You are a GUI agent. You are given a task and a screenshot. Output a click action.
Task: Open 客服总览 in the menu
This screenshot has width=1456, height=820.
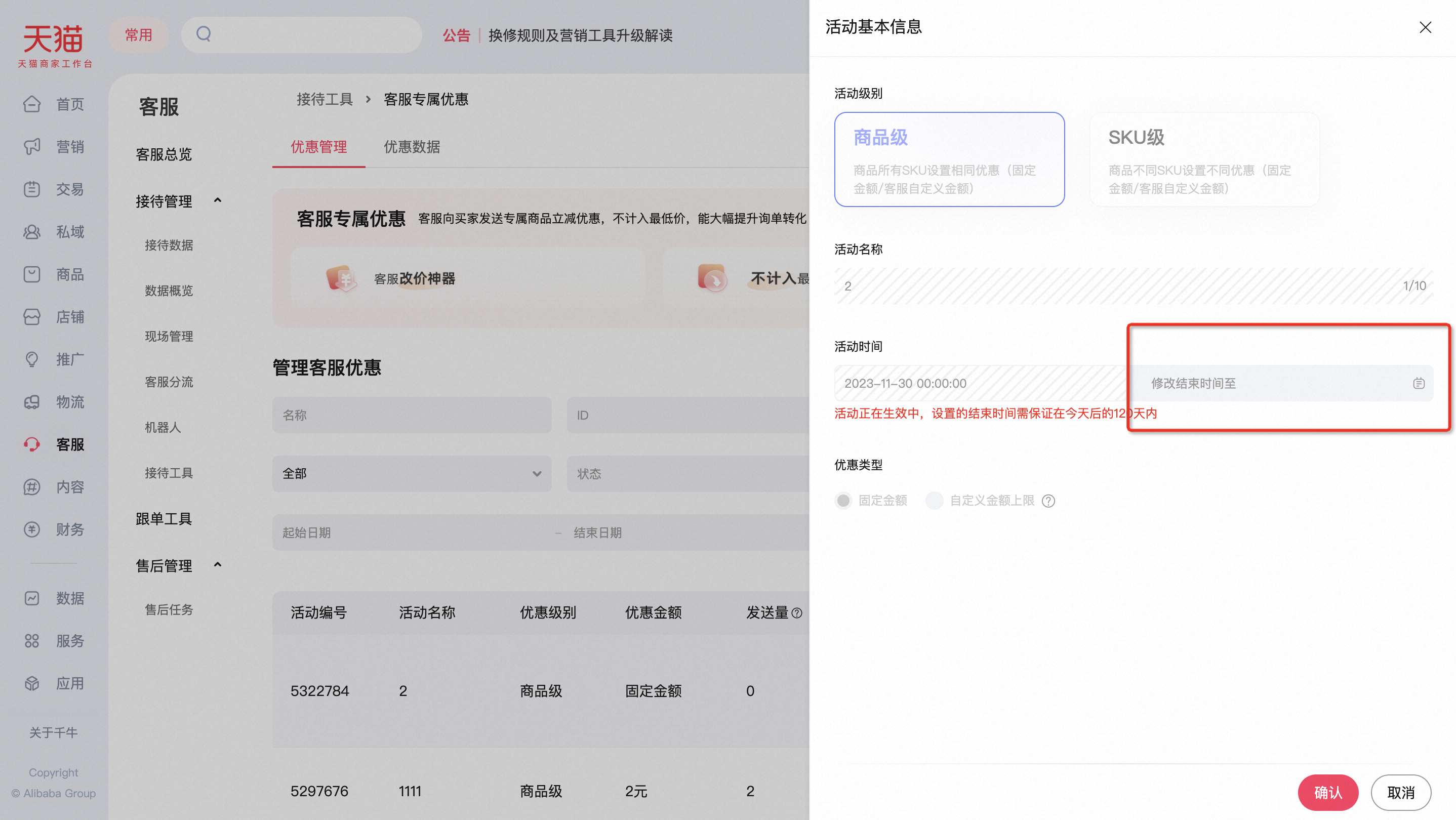[x=164, y=154]
